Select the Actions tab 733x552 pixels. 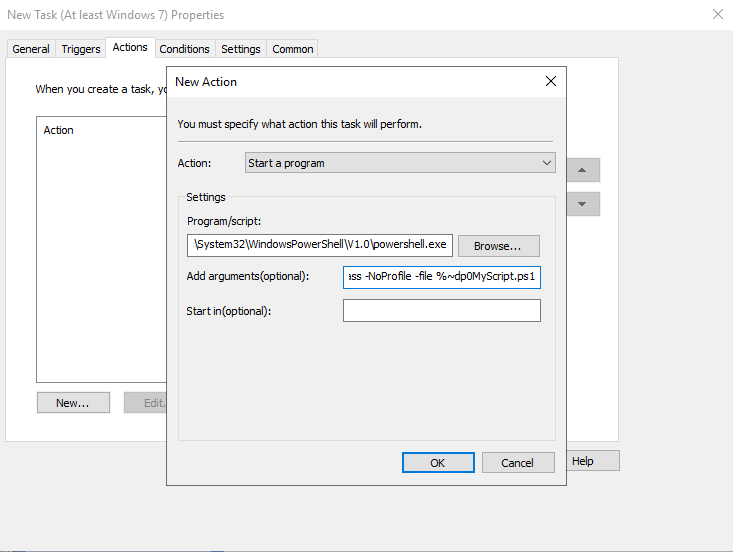[x=130, y=48]
